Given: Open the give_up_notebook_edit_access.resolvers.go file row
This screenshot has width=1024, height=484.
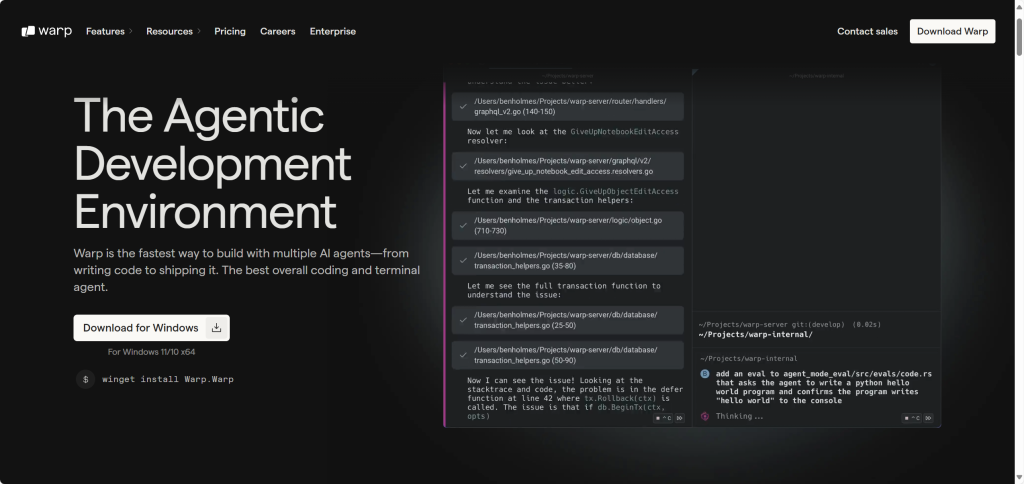Looking at the screenshot, I should point(568,166).
